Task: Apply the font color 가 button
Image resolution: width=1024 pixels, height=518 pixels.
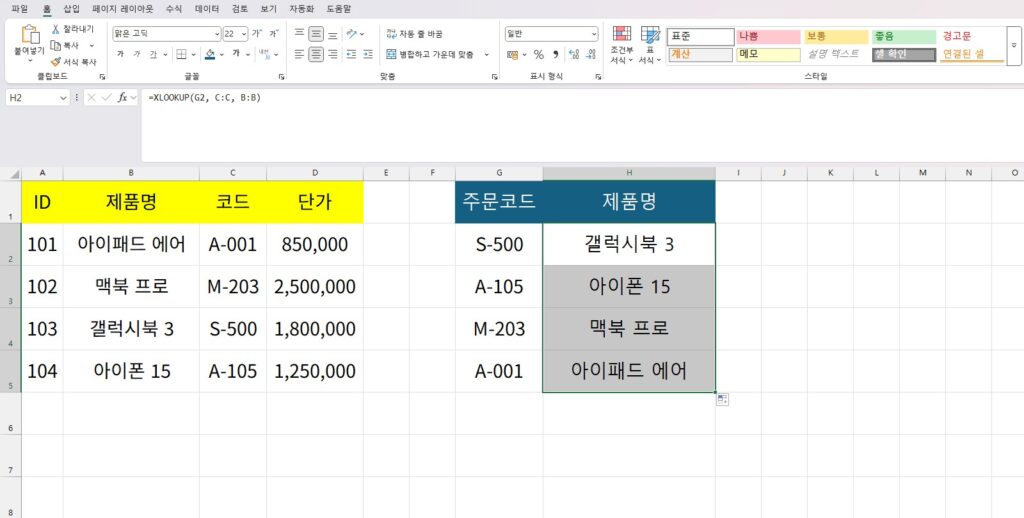Action: coord(236,54)
